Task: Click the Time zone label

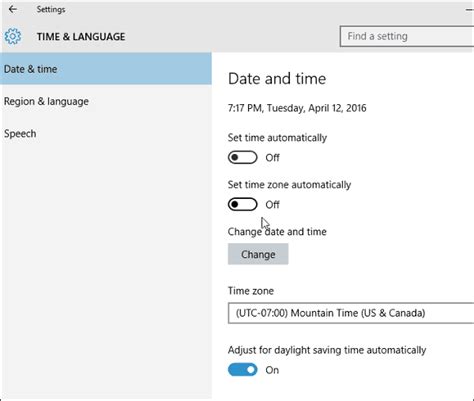Action: 251,291
